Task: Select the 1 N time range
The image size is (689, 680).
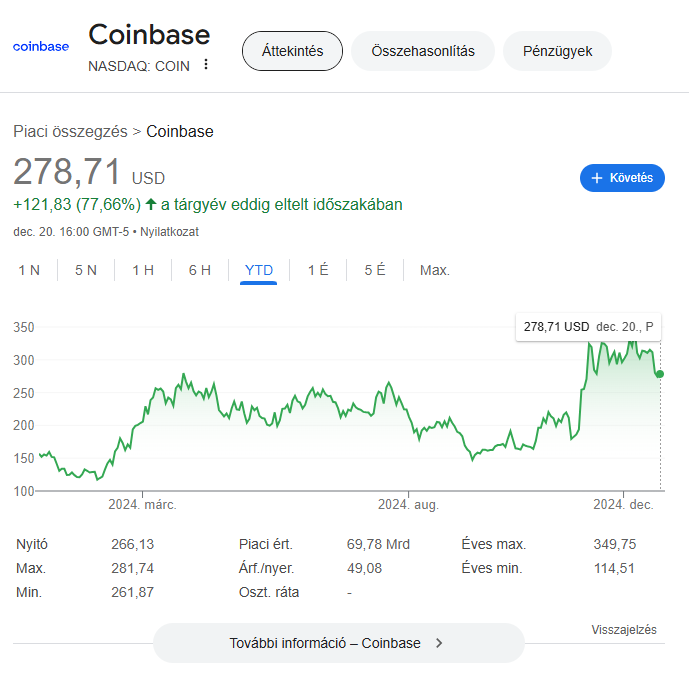Action: click(x=29, y=270)
